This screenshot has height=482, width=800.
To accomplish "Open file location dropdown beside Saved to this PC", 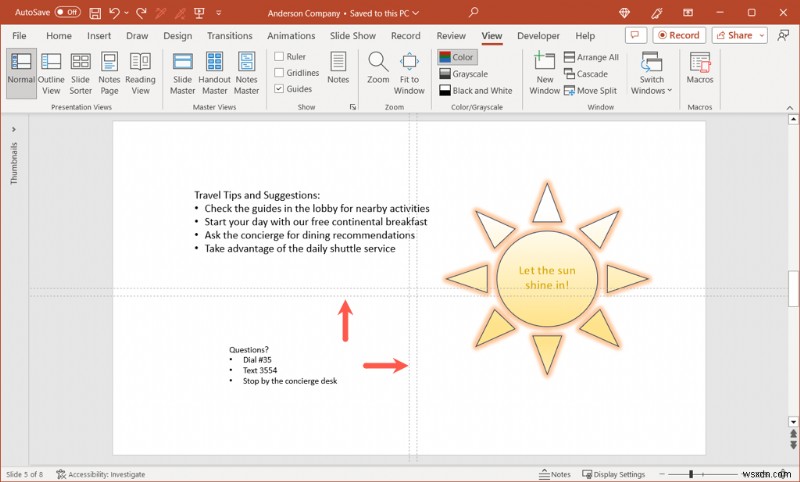I will (x=415, y=13).
